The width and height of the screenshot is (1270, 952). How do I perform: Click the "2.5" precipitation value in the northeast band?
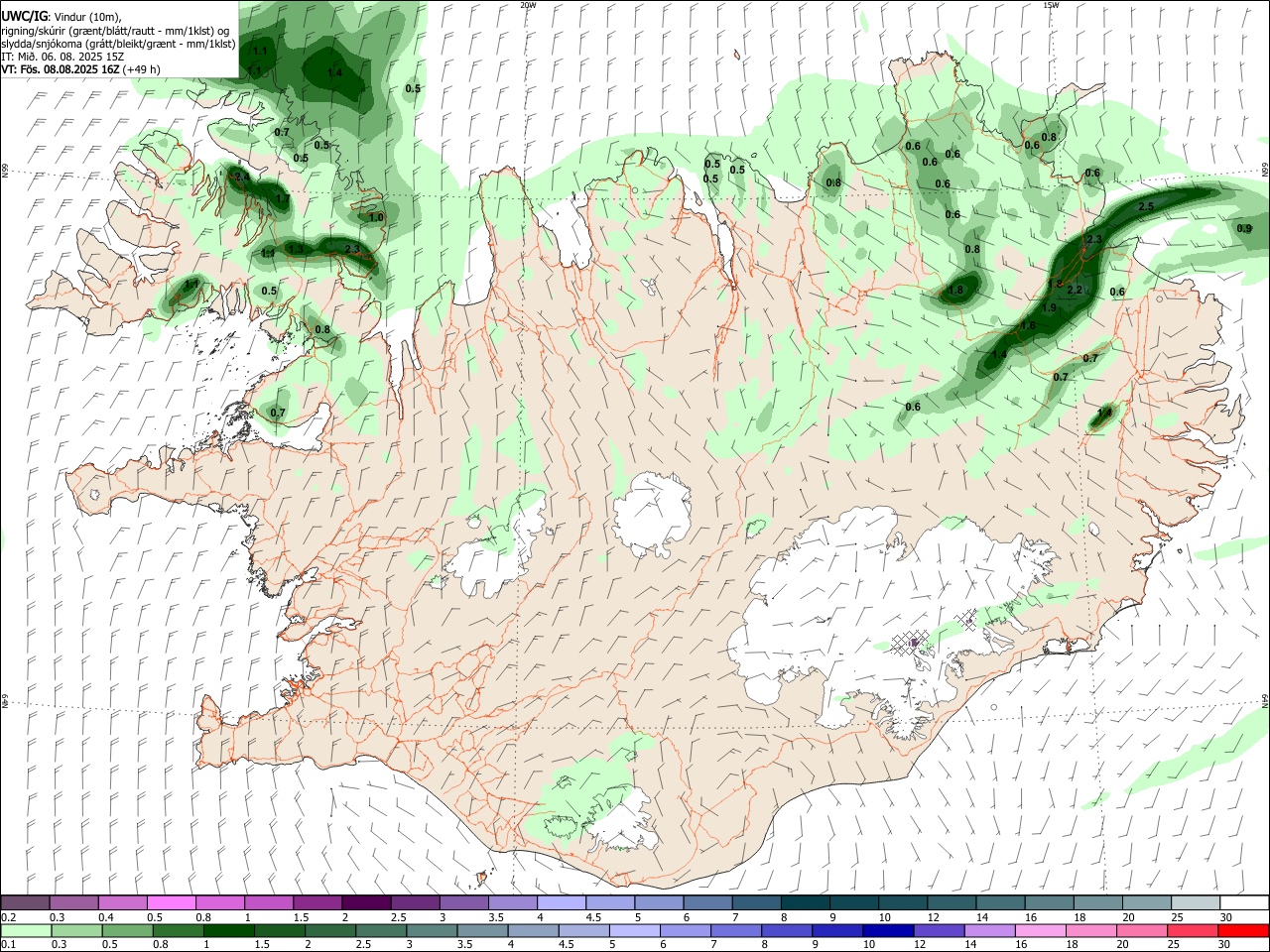tap(1146, 206)
